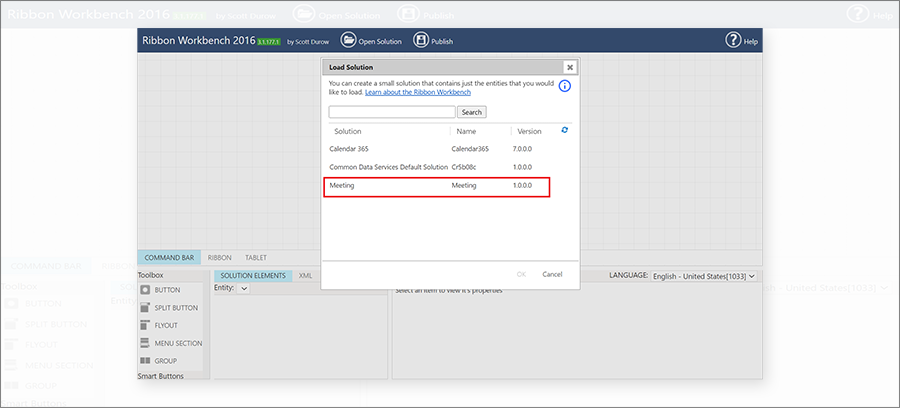The image size is (900, 408).
Task: Click the Calendar365 name cell
Action: [x=470, y=149]
